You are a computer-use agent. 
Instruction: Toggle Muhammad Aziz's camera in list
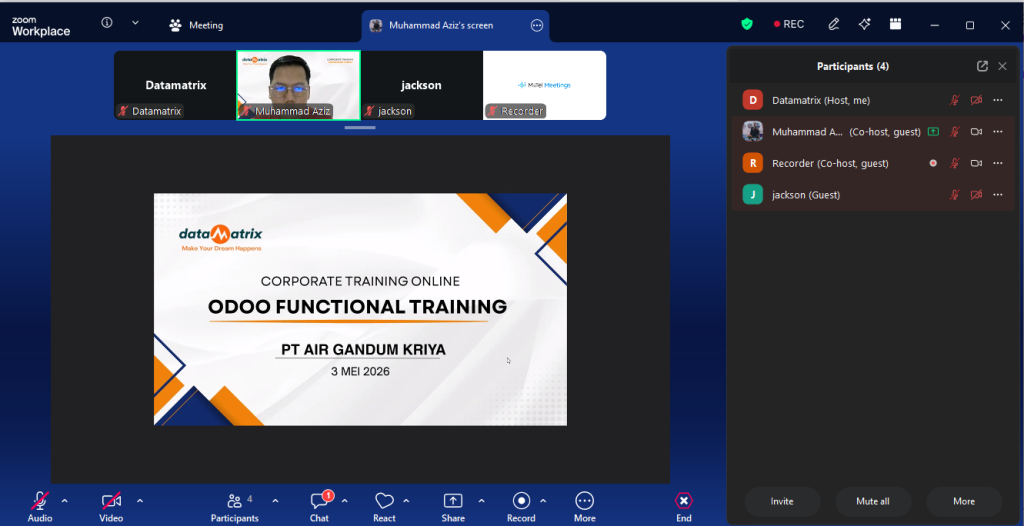(976, 132)
